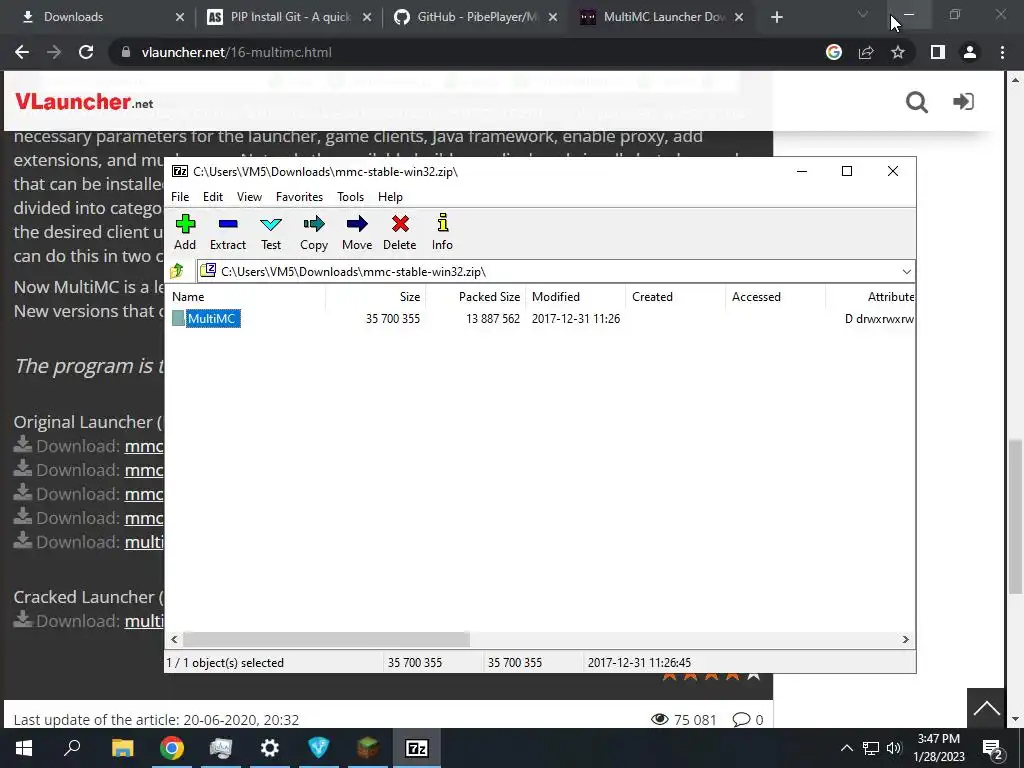Extract files with the Extract toolbar icon
1024x768 pixels.
point(227,232)
